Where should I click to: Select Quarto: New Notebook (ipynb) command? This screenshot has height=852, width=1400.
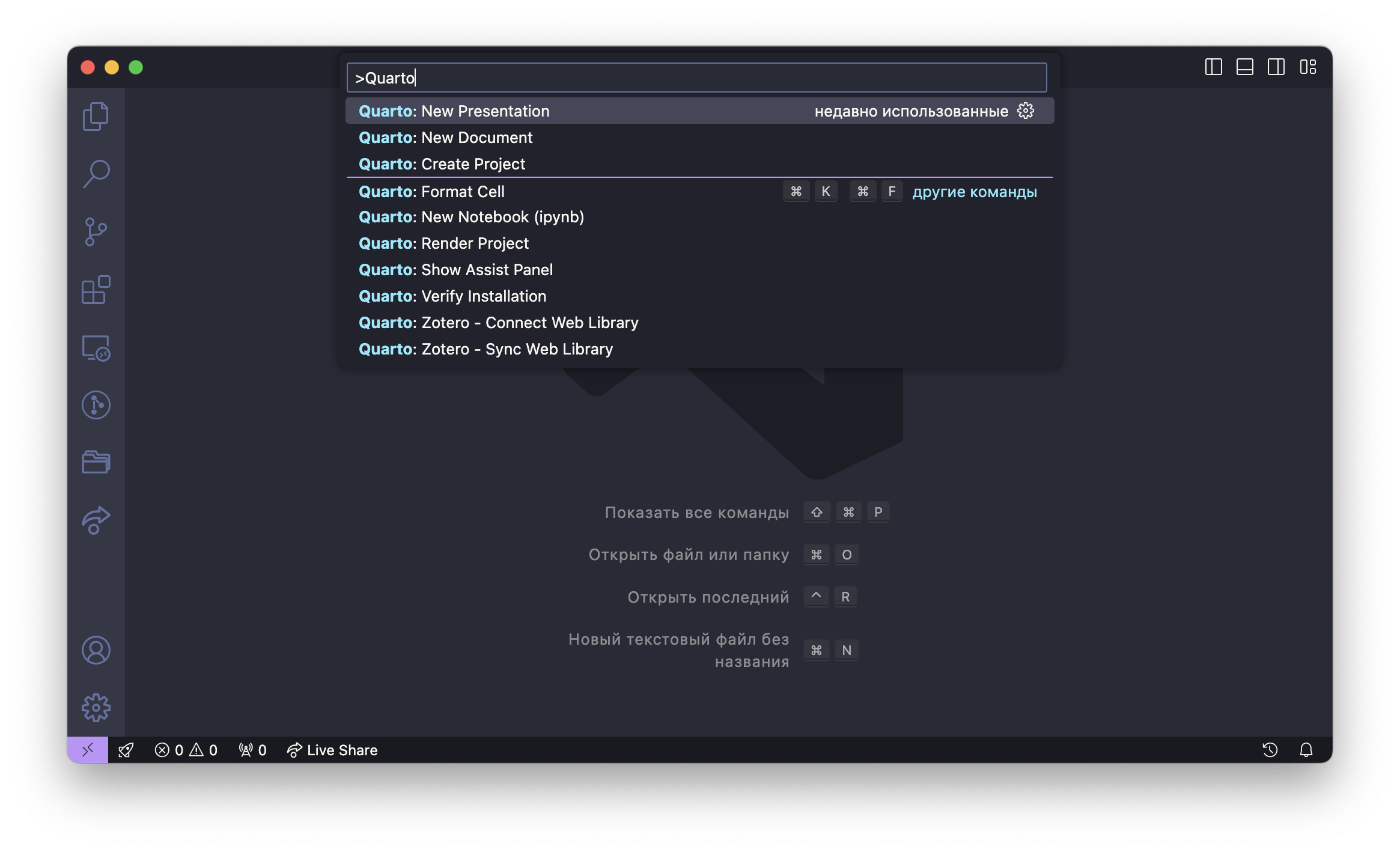(699, 217)
